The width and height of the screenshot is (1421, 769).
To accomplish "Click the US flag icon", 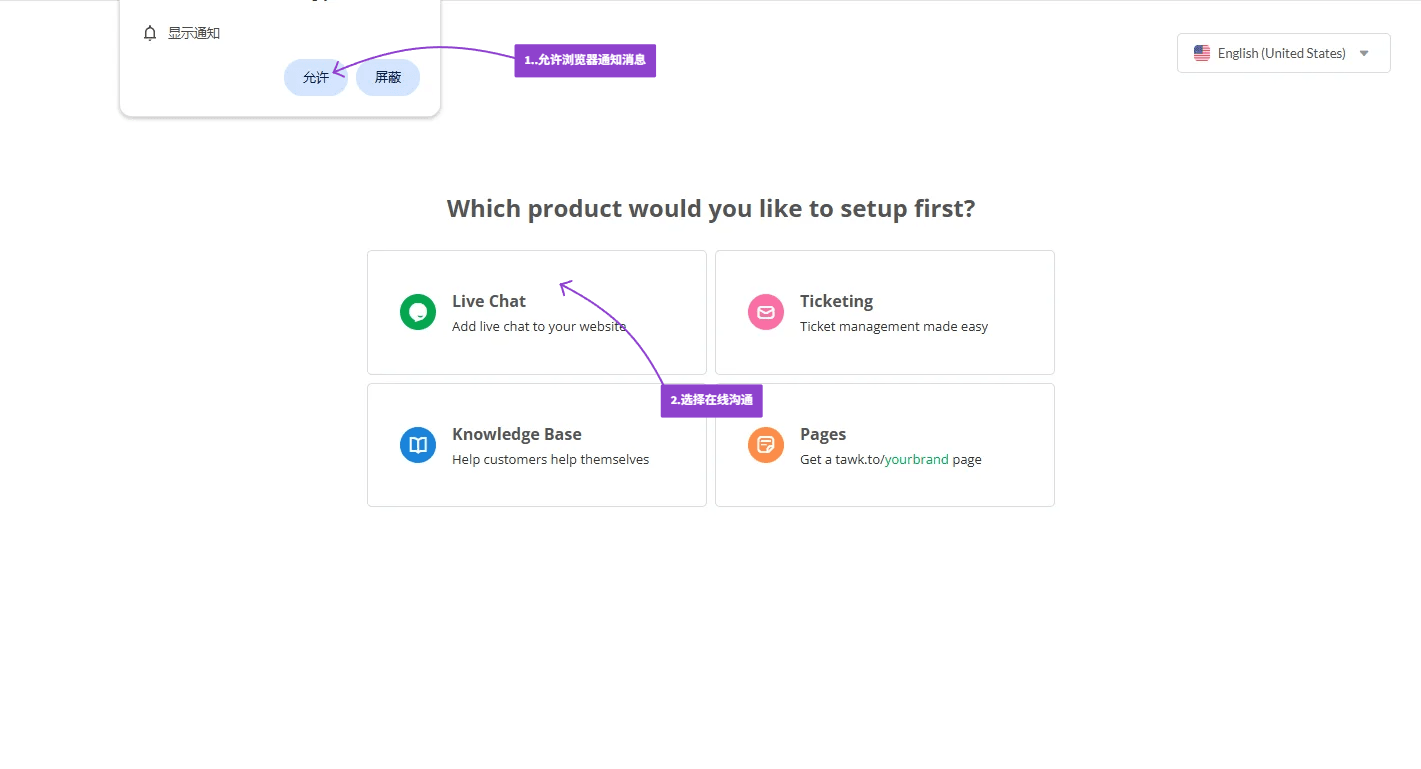I will (1202, 53).
